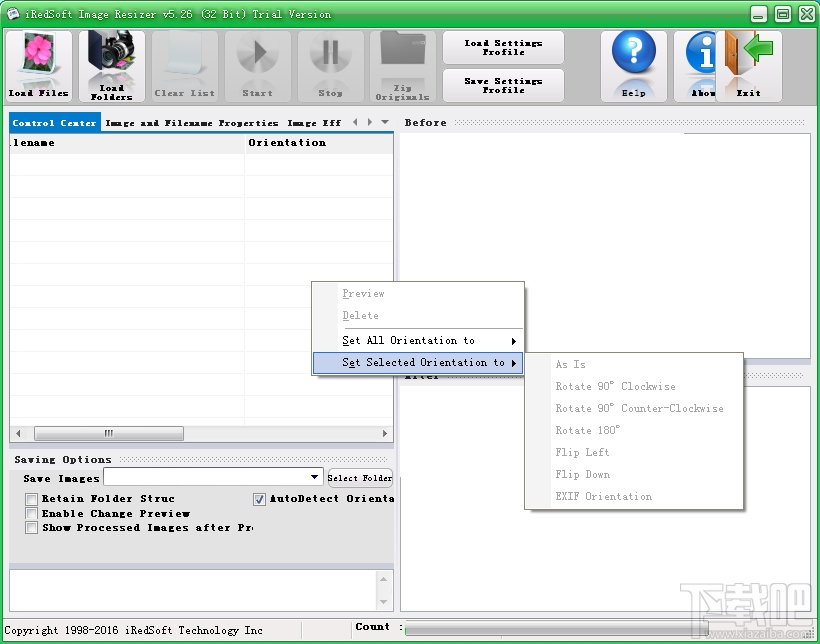This screenshot has width=820, height=644.
Task: Start the image processing
Action: point(257,65)
